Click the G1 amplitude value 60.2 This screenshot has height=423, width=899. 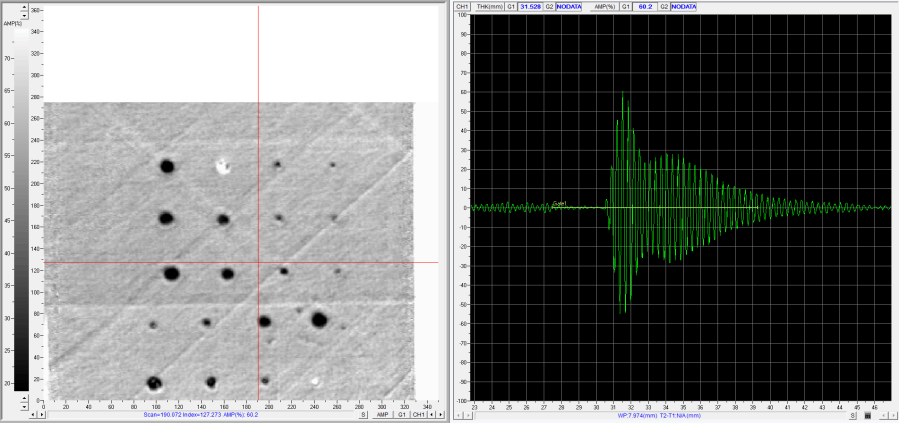[646, 6]
